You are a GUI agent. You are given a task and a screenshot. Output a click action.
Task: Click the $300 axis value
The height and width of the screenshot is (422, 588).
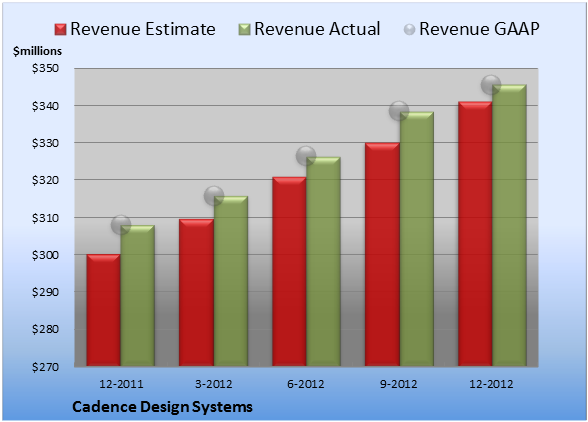point(45,255)
